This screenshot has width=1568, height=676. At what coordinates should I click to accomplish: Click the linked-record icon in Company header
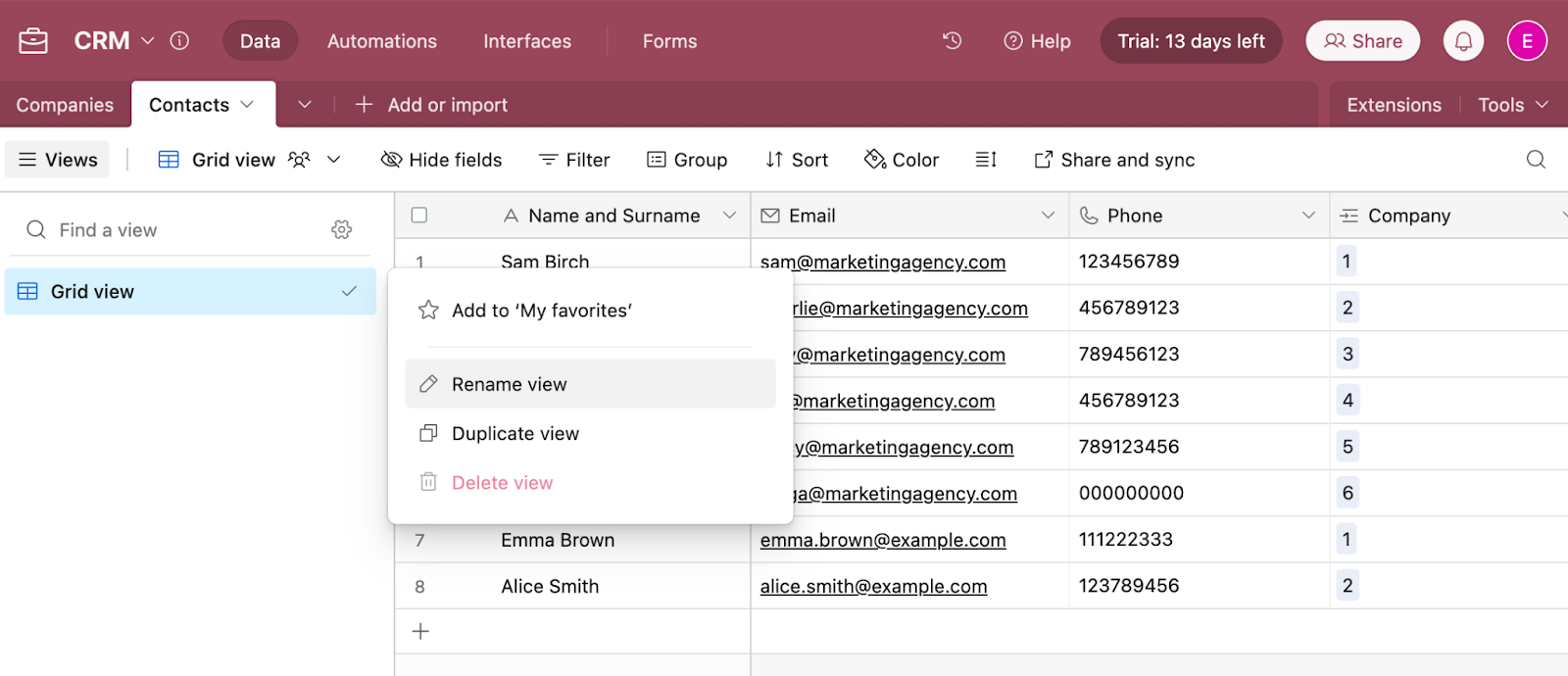pyautogui.click(x=1349, y=216)
